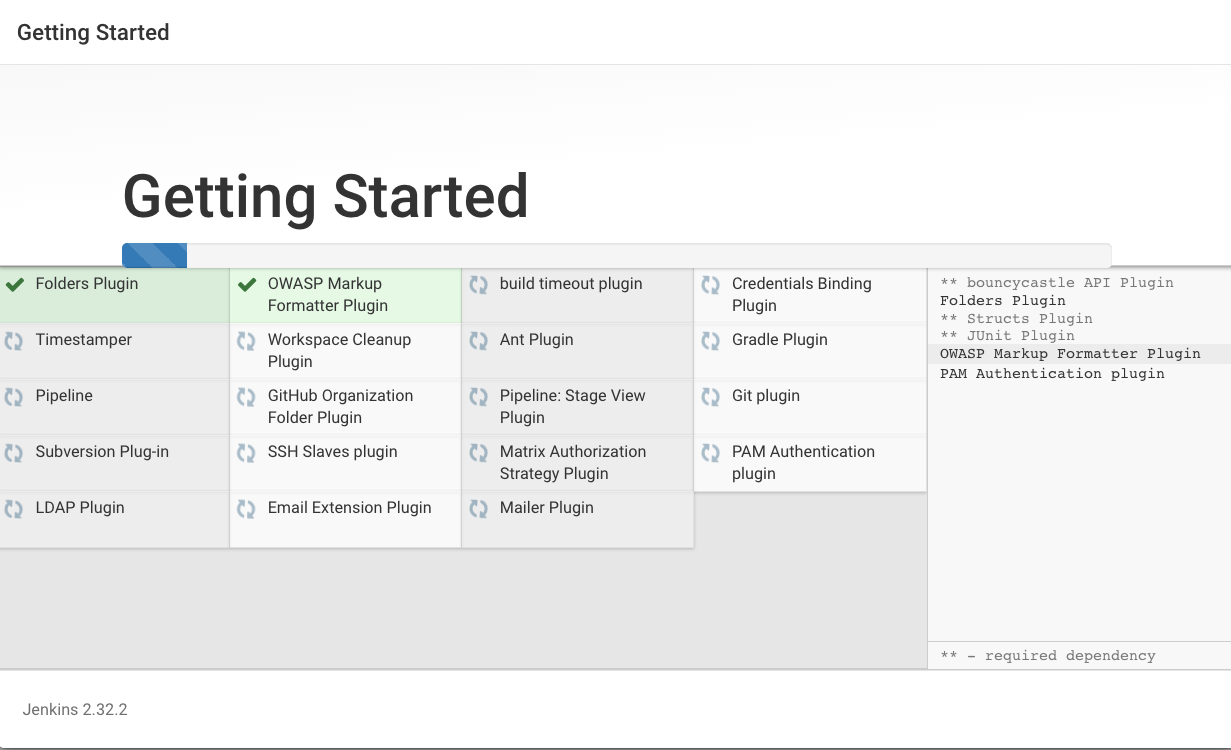Viewport: 1231px width, 750px height.
Task: Click the spinner icon beside Git plugin
Action: 711,397
